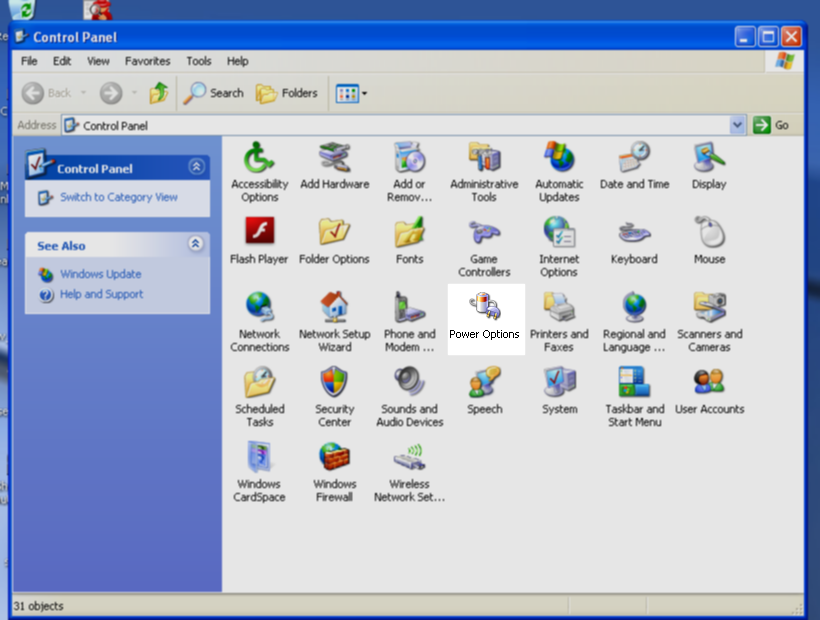The image size is (820, 620).
Task: Open Automatic Updates settings
Action: (559, 173)
